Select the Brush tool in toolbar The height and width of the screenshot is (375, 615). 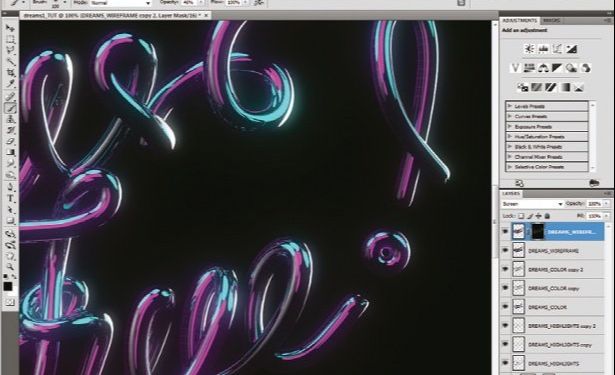tap(10, 108)
